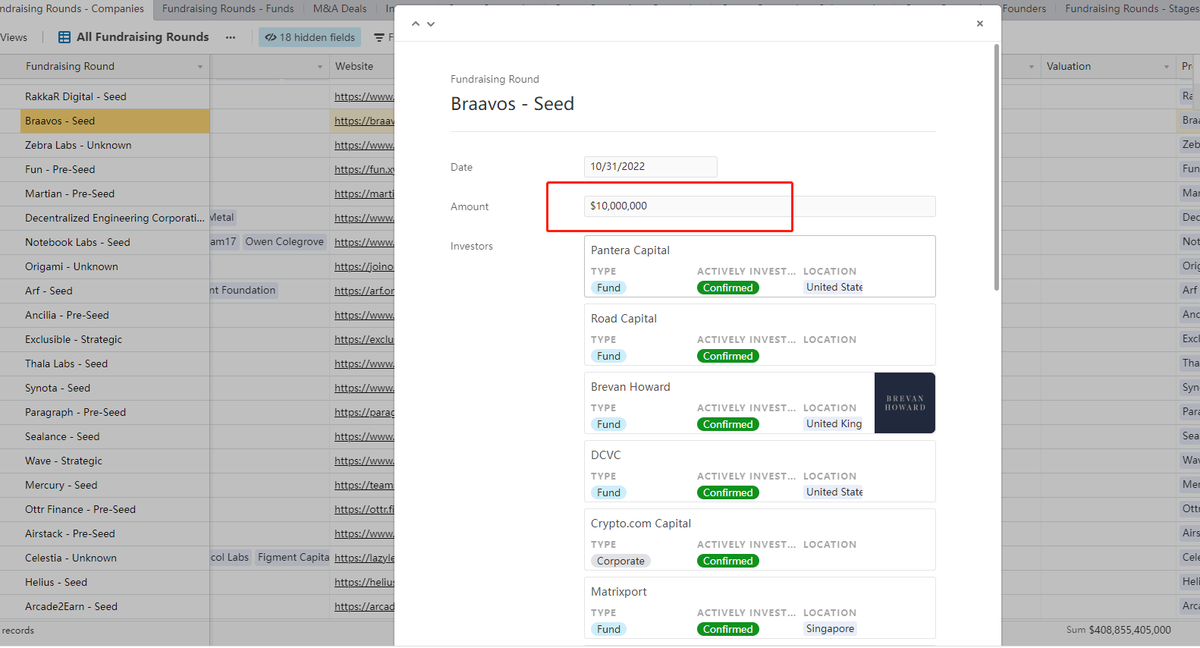Click the grid view icon beside All Fundraising Rounds
The height and width of the screenshot is (648, 1200).
coord(64,37)
